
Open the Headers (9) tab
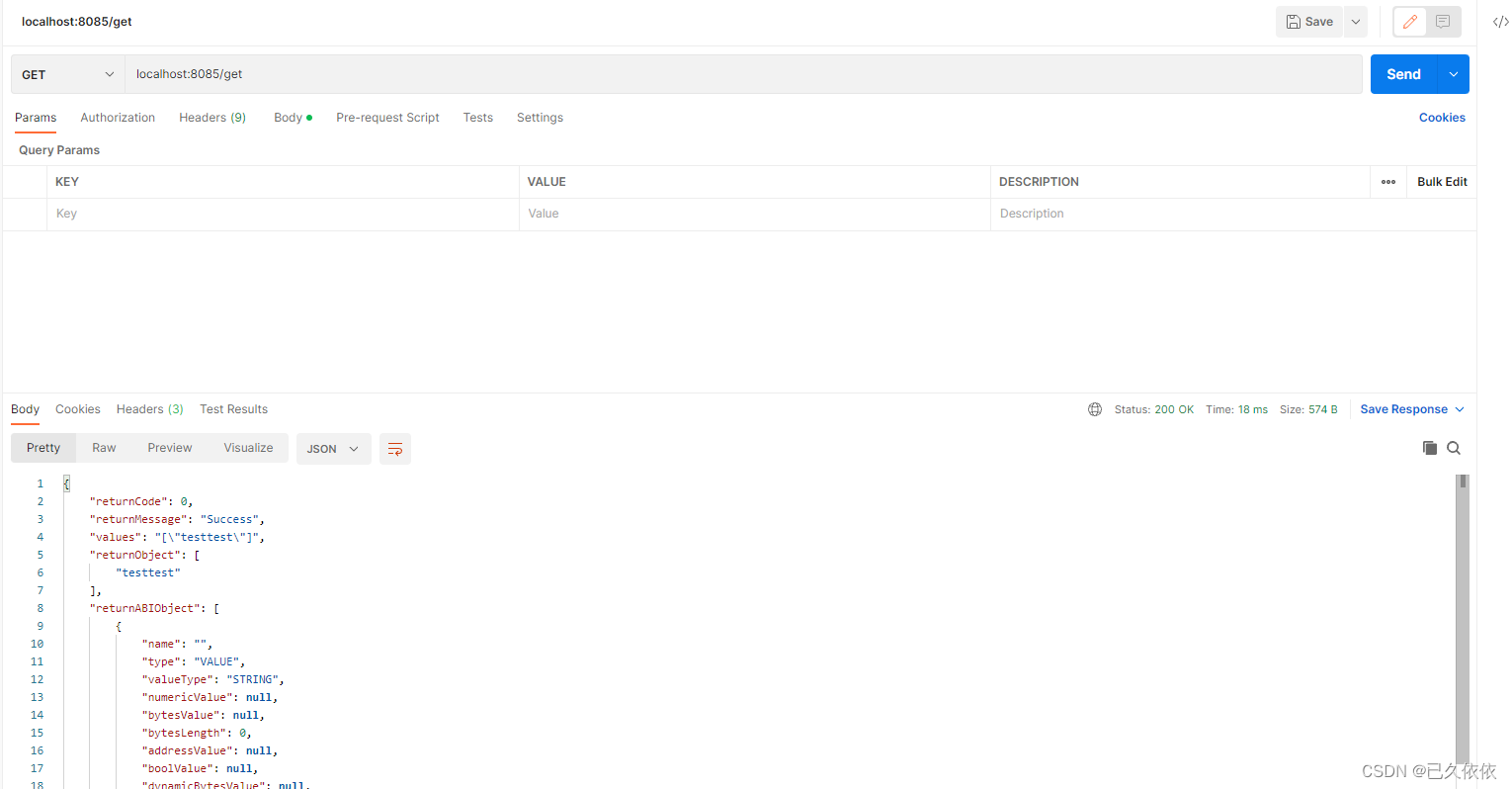tap(212, 118)
